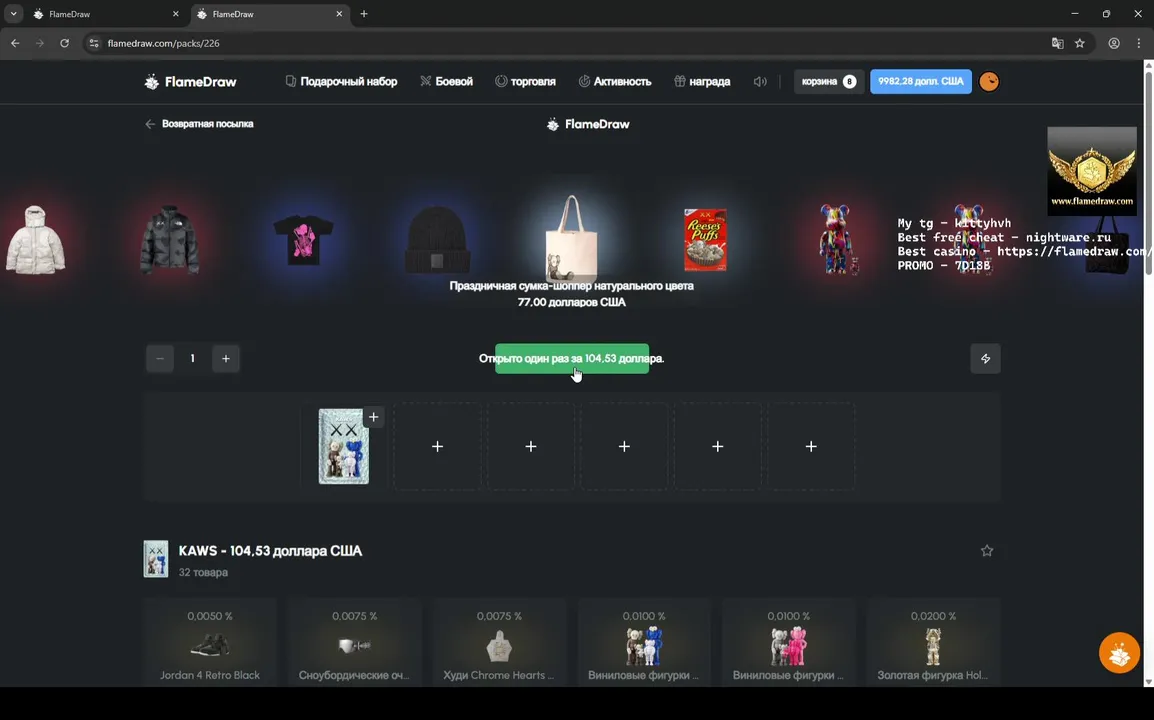The width and height of the screenshot is (1154, 720).
Task: Click KAWS pack icon beside title
Action: (x=156, y=559)
